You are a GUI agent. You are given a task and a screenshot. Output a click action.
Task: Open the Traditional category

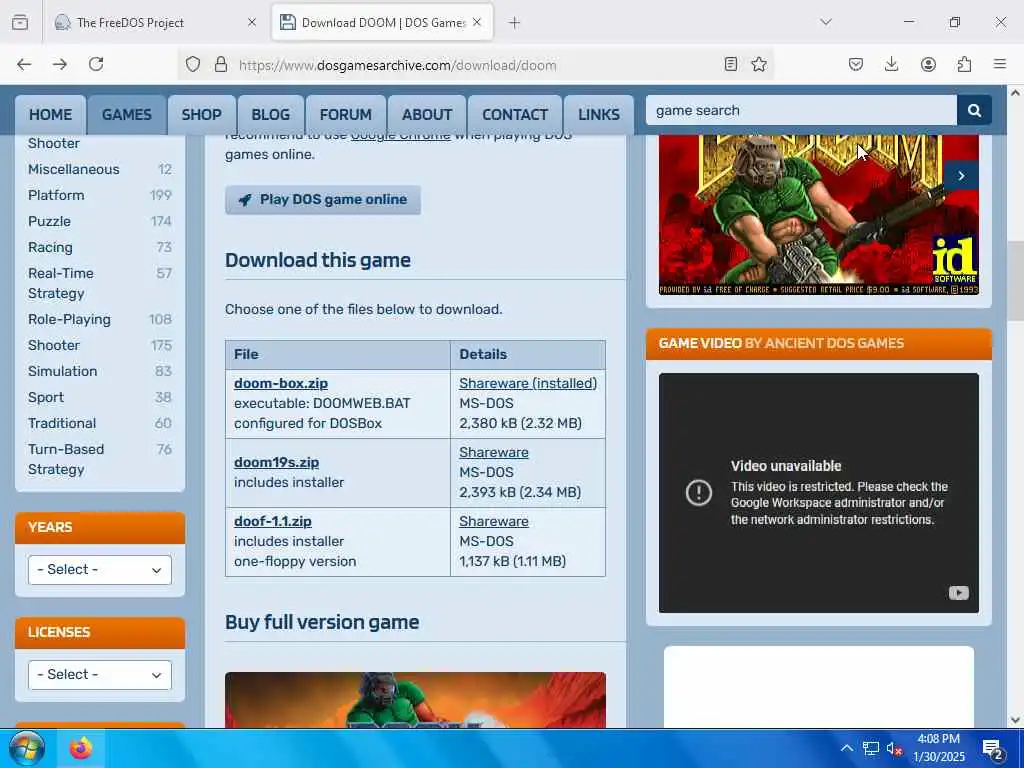[62, 423]
